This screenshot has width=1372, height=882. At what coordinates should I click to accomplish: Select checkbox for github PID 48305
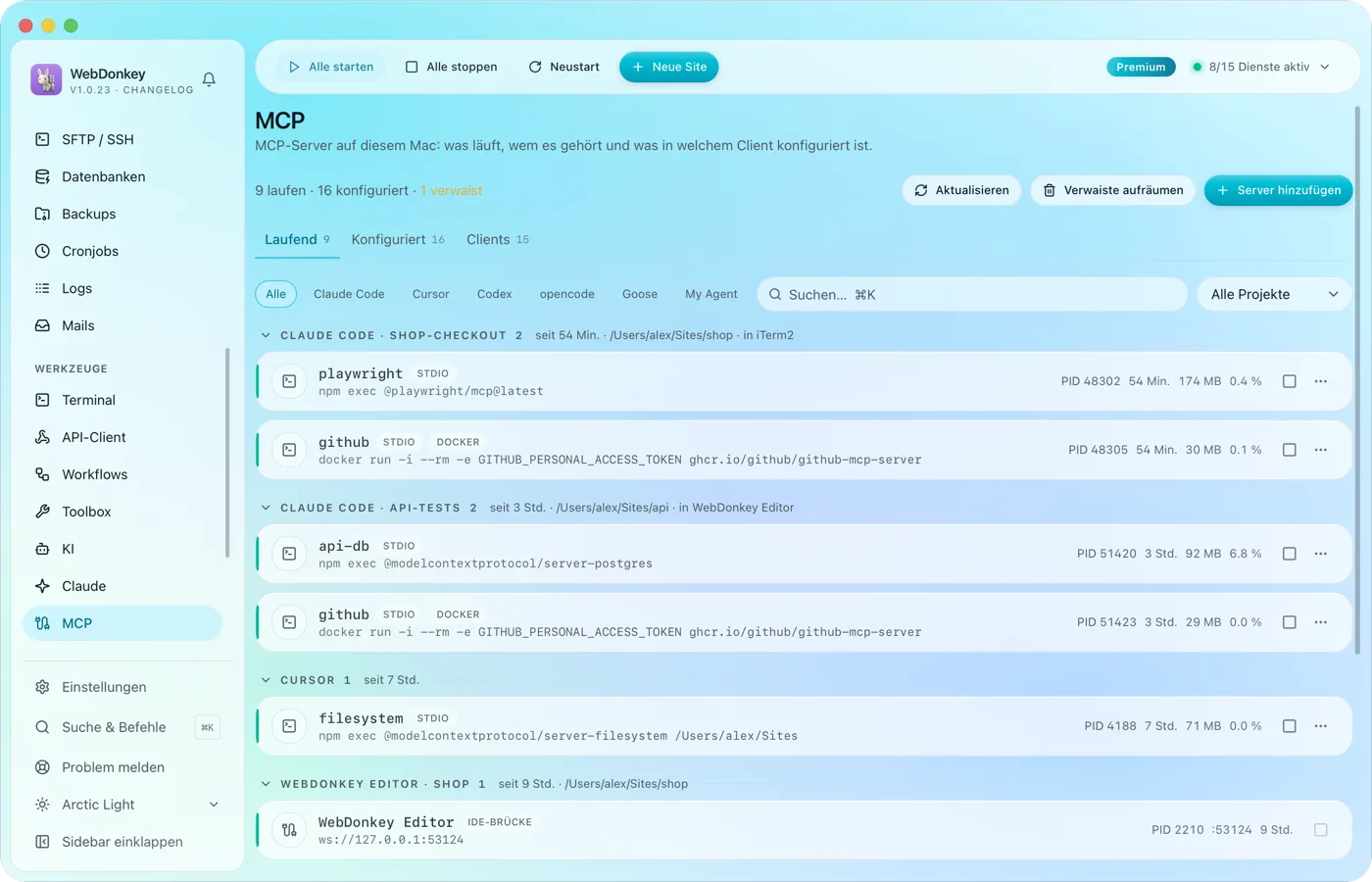(1290, 450)
